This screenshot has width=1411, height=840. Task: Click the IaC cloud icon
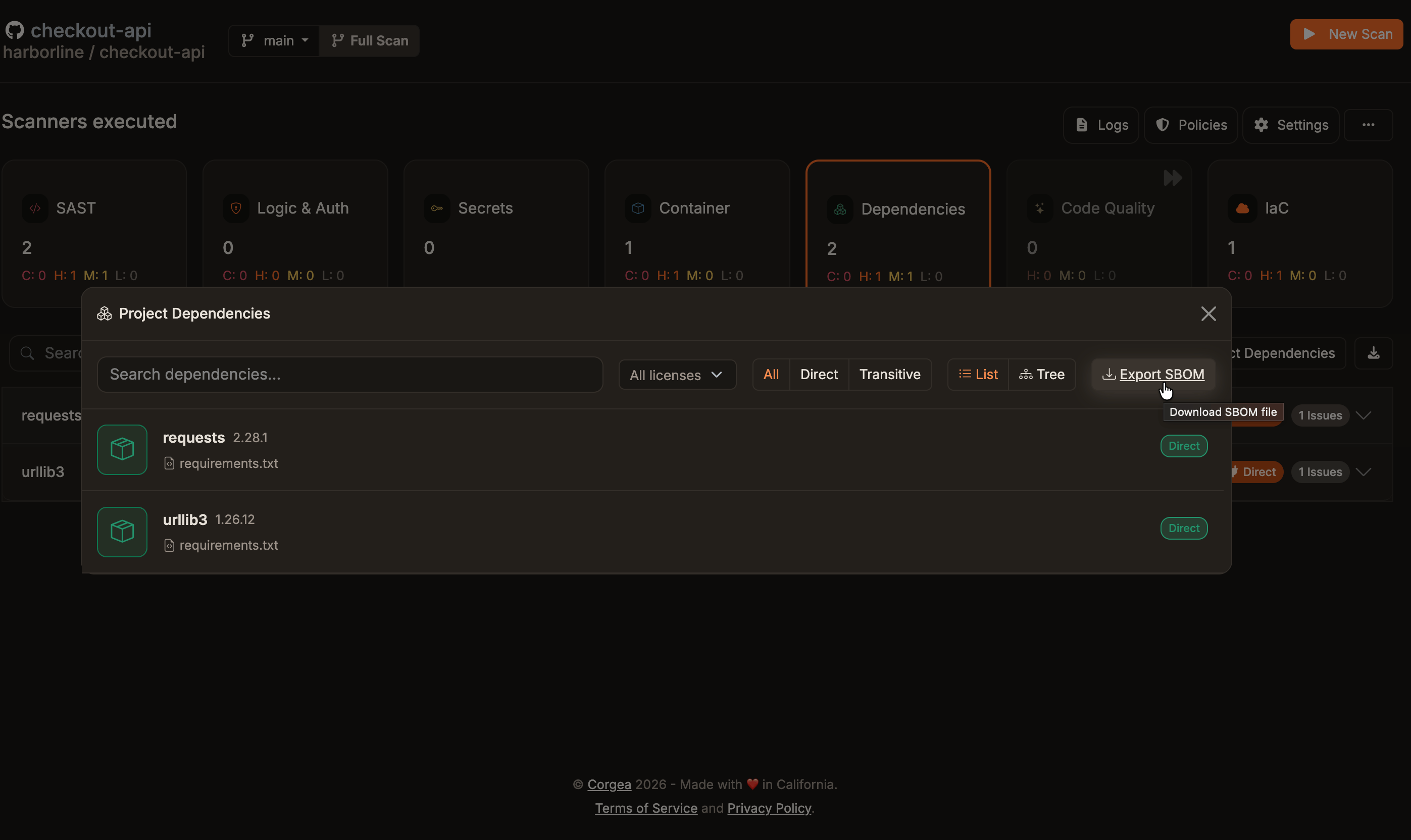(x=1242, y=208)
